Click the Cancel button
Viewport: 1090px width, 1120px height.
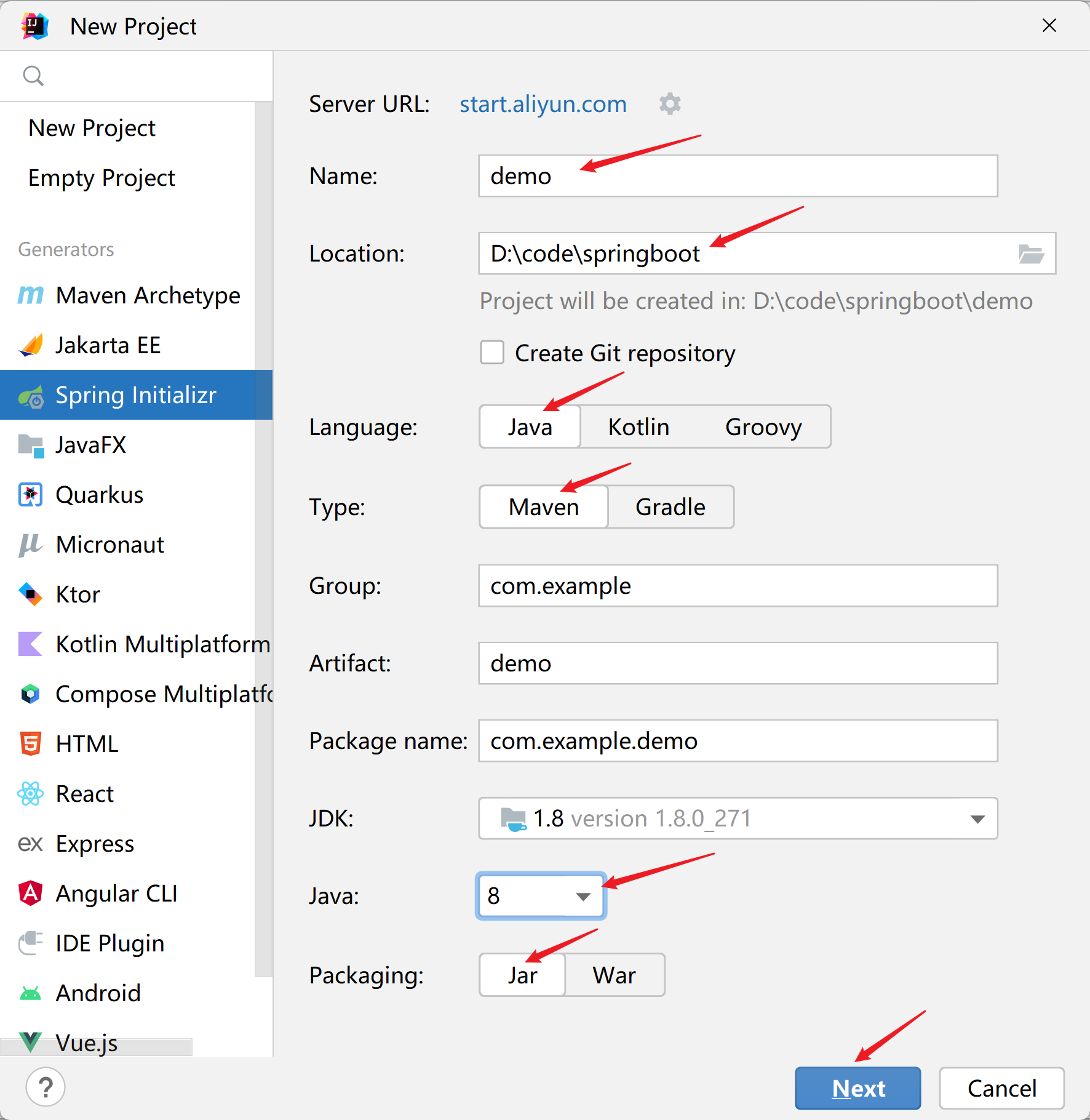click(x=1002, y=1088)
